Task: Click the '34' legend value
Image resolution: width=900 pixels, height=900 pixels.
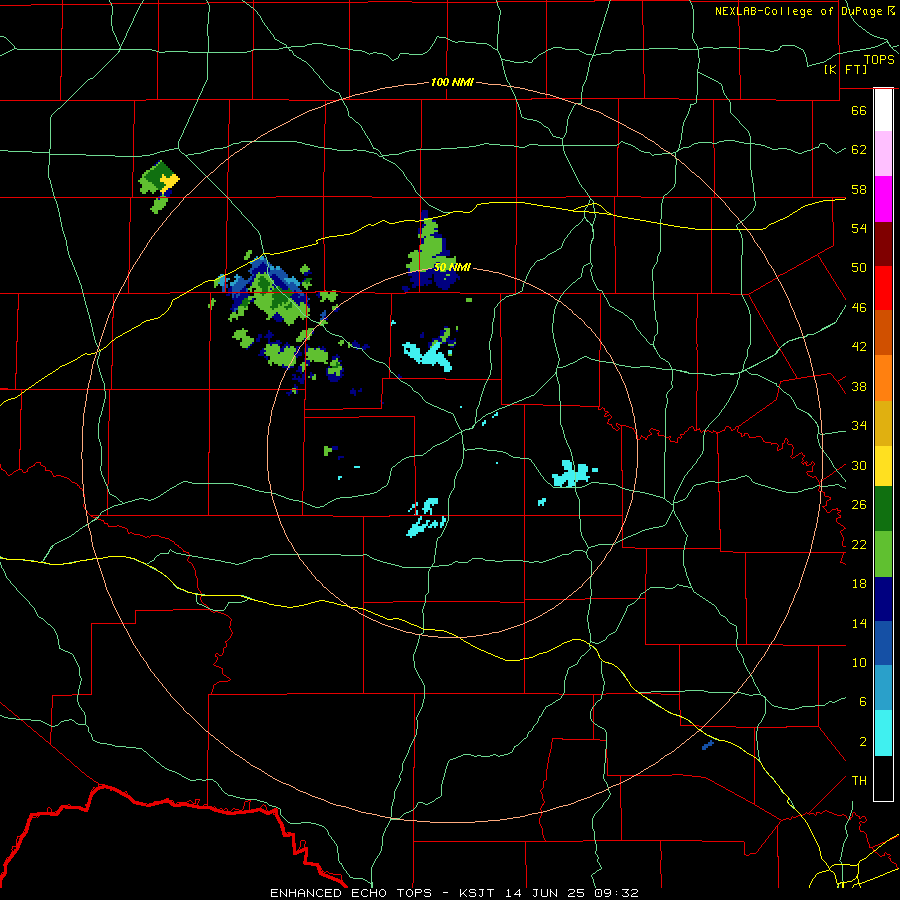Action: click(859, 426)
